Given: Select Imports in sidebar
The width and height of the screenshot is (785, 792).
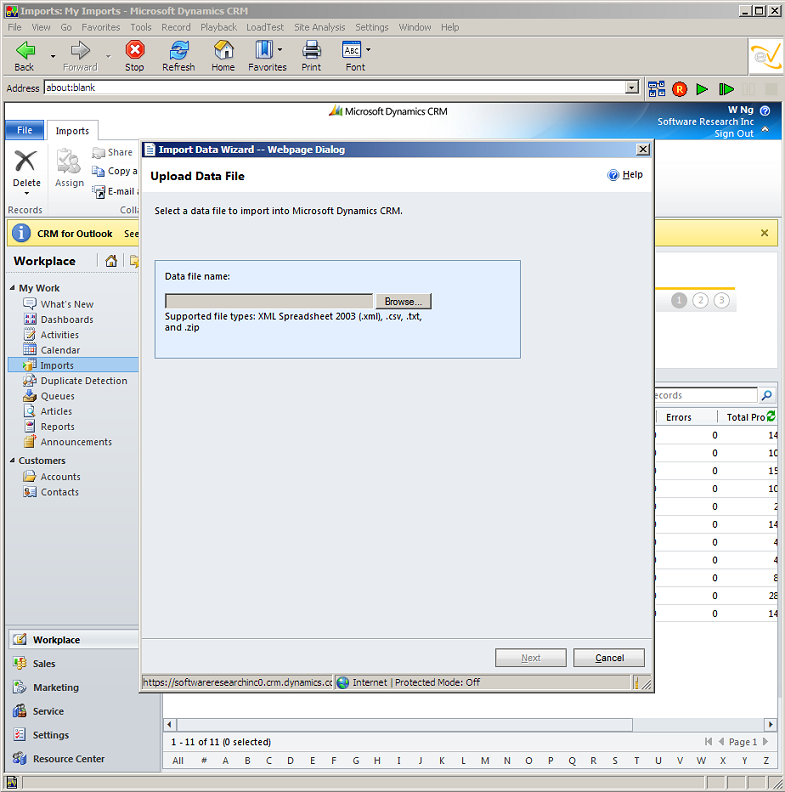Looking at the screenshot, I should [73, 365].
